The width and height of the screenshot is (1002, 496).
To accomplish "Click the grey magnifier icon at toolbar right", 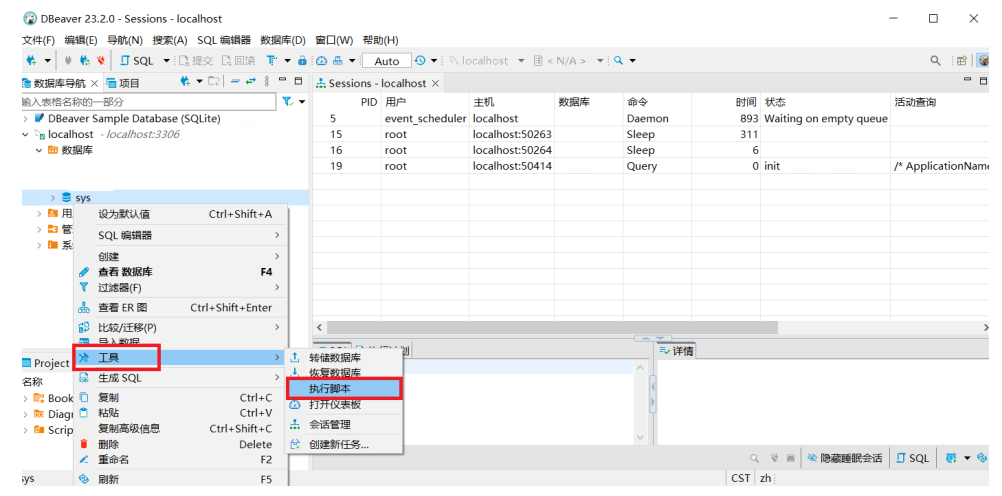I will [935, 61].
